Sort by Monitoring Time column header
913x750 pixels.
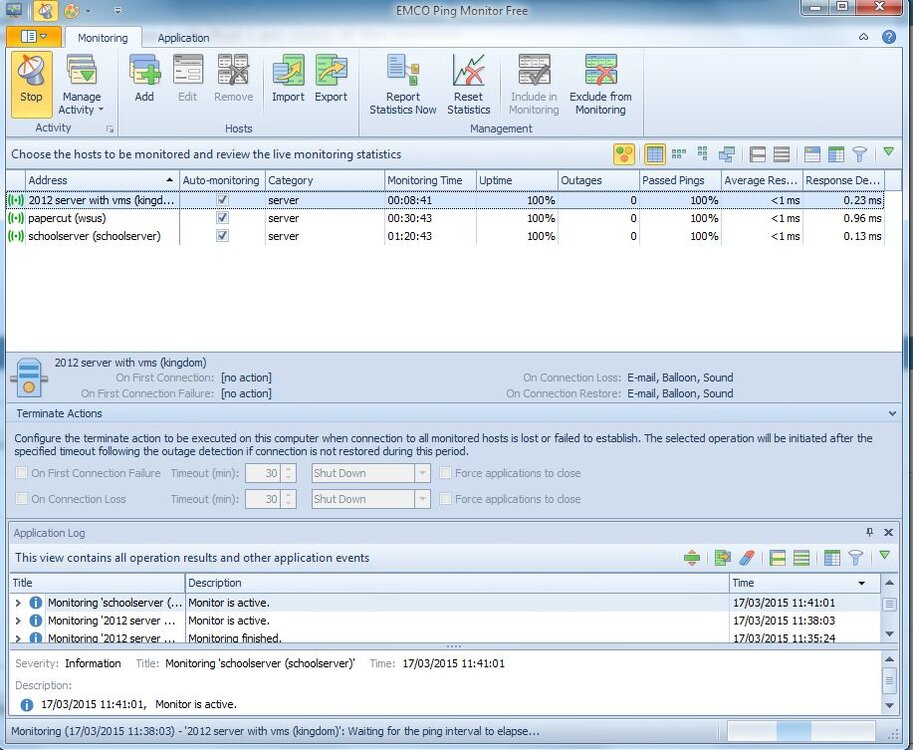pos(430,181)
